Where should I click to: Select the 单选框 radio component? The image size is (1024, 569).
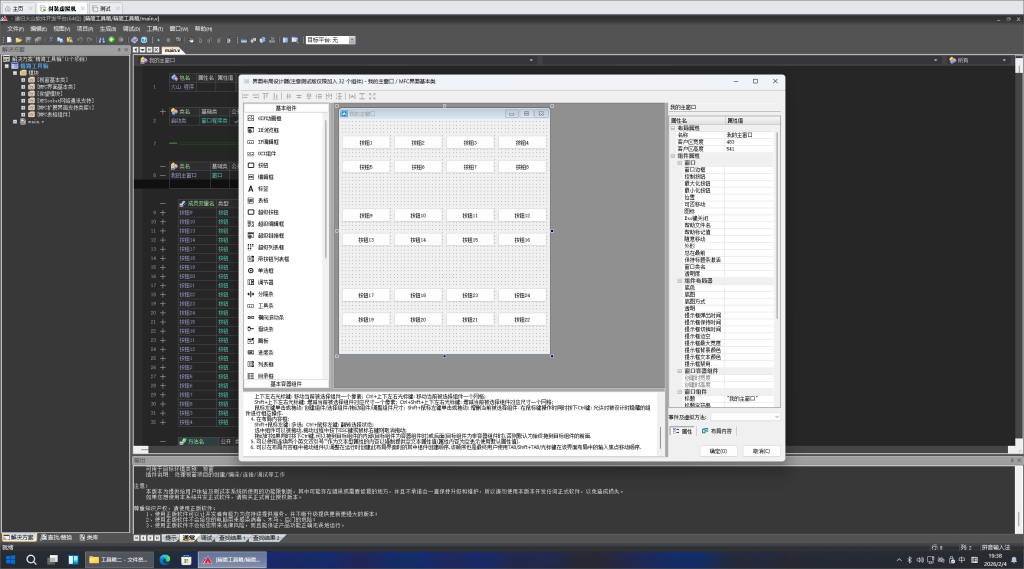pos(266,270)
